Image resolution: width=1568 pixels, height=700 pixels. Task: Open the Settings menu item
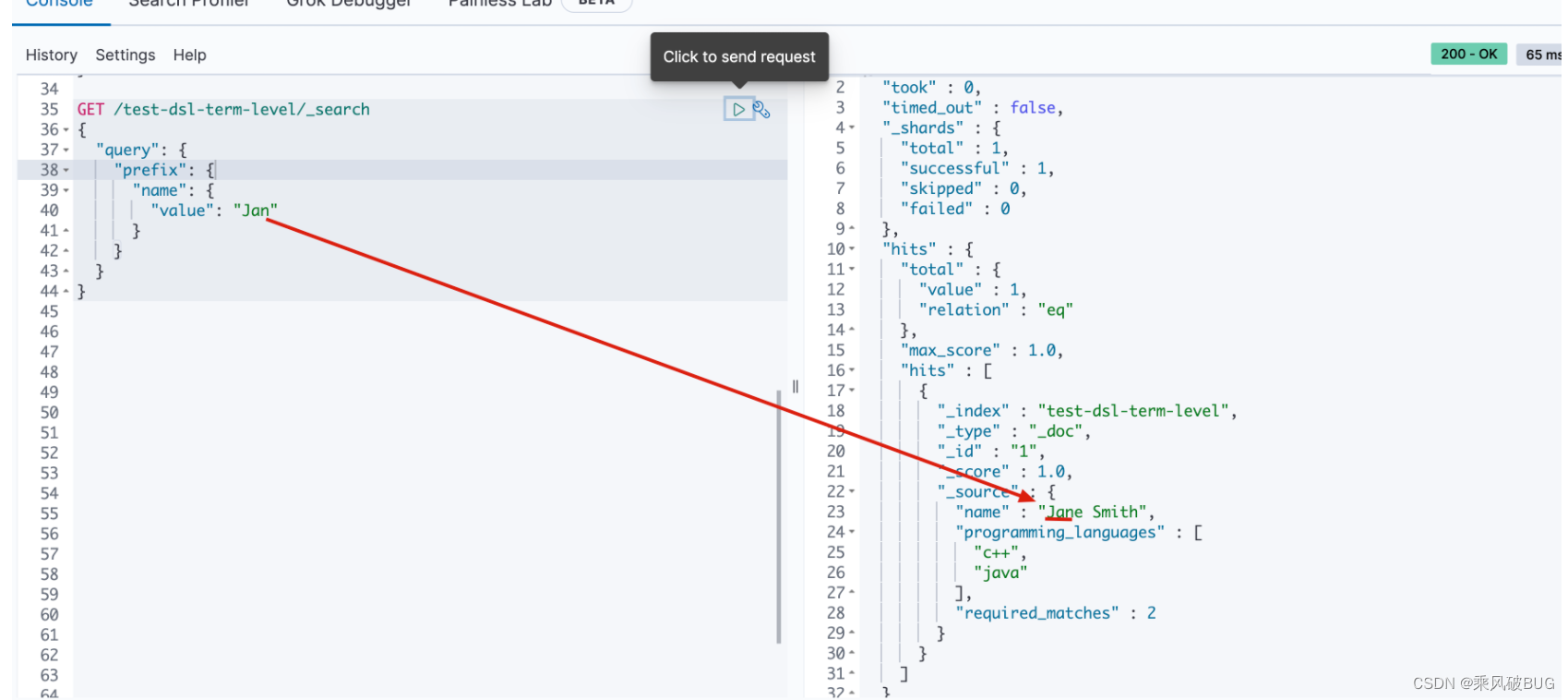126,55
